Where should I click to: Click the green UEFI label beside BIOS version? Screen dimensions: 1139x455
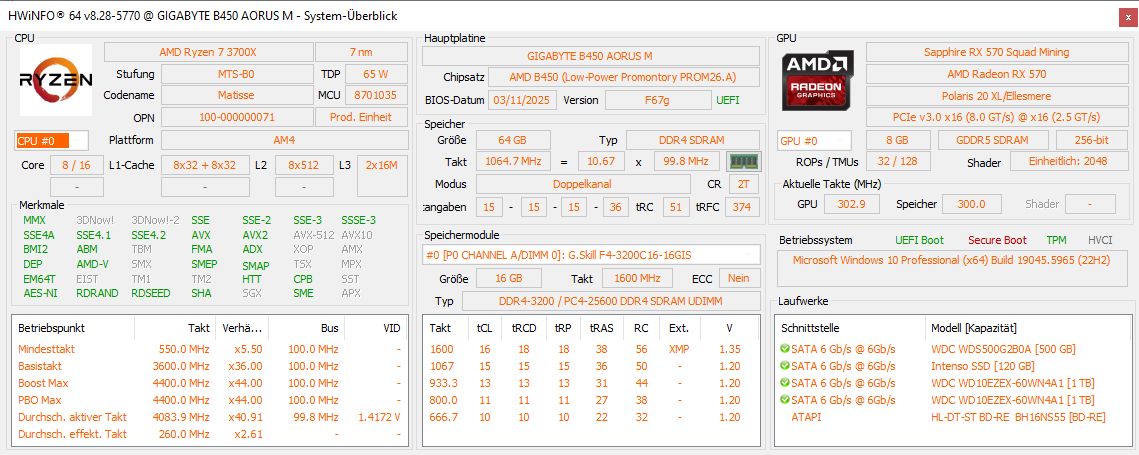[x=728, y=100]
